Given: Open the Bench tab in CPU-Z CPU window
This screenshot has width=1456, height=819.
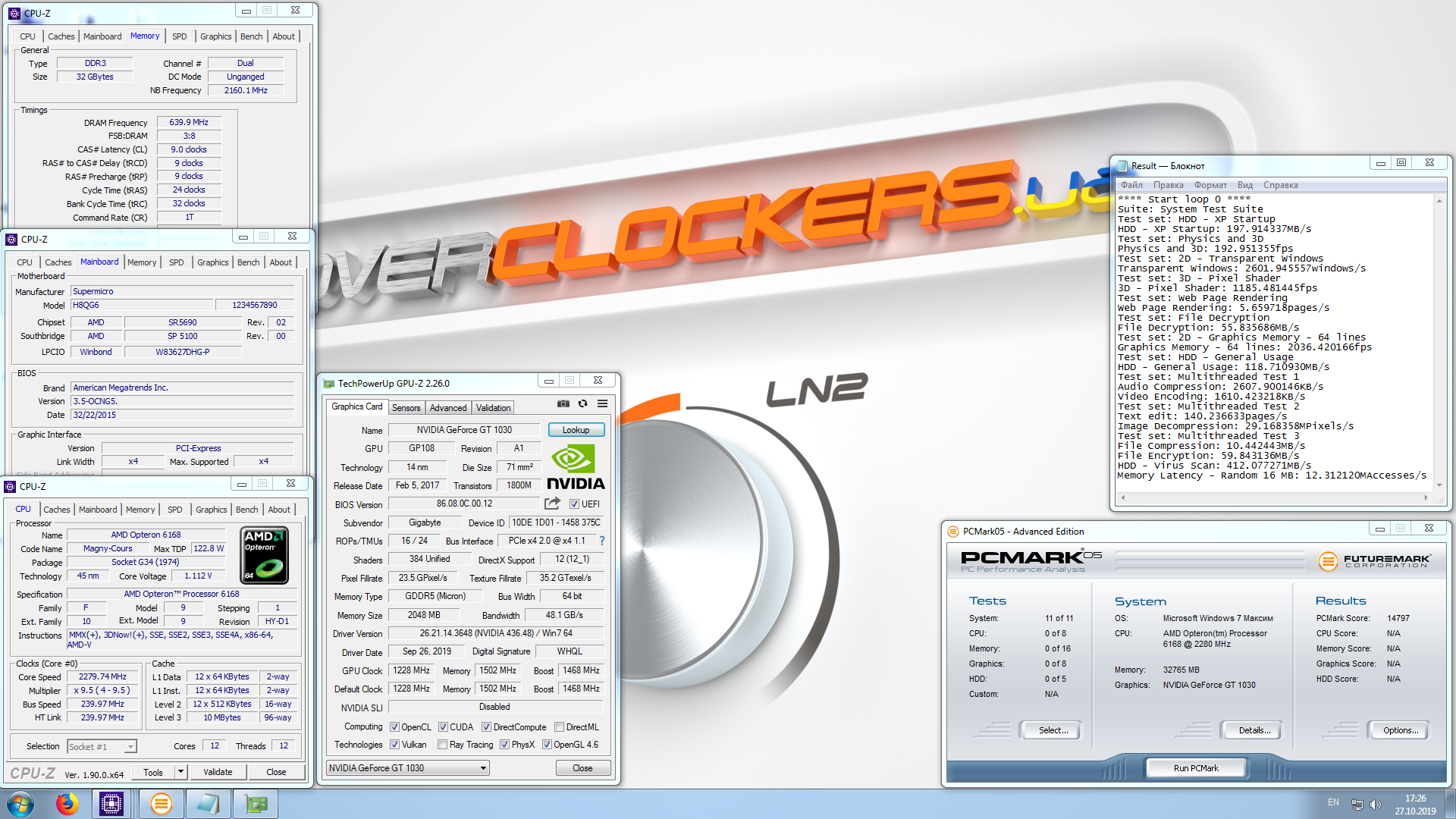Looking at the screenshot, I should 246,510.
